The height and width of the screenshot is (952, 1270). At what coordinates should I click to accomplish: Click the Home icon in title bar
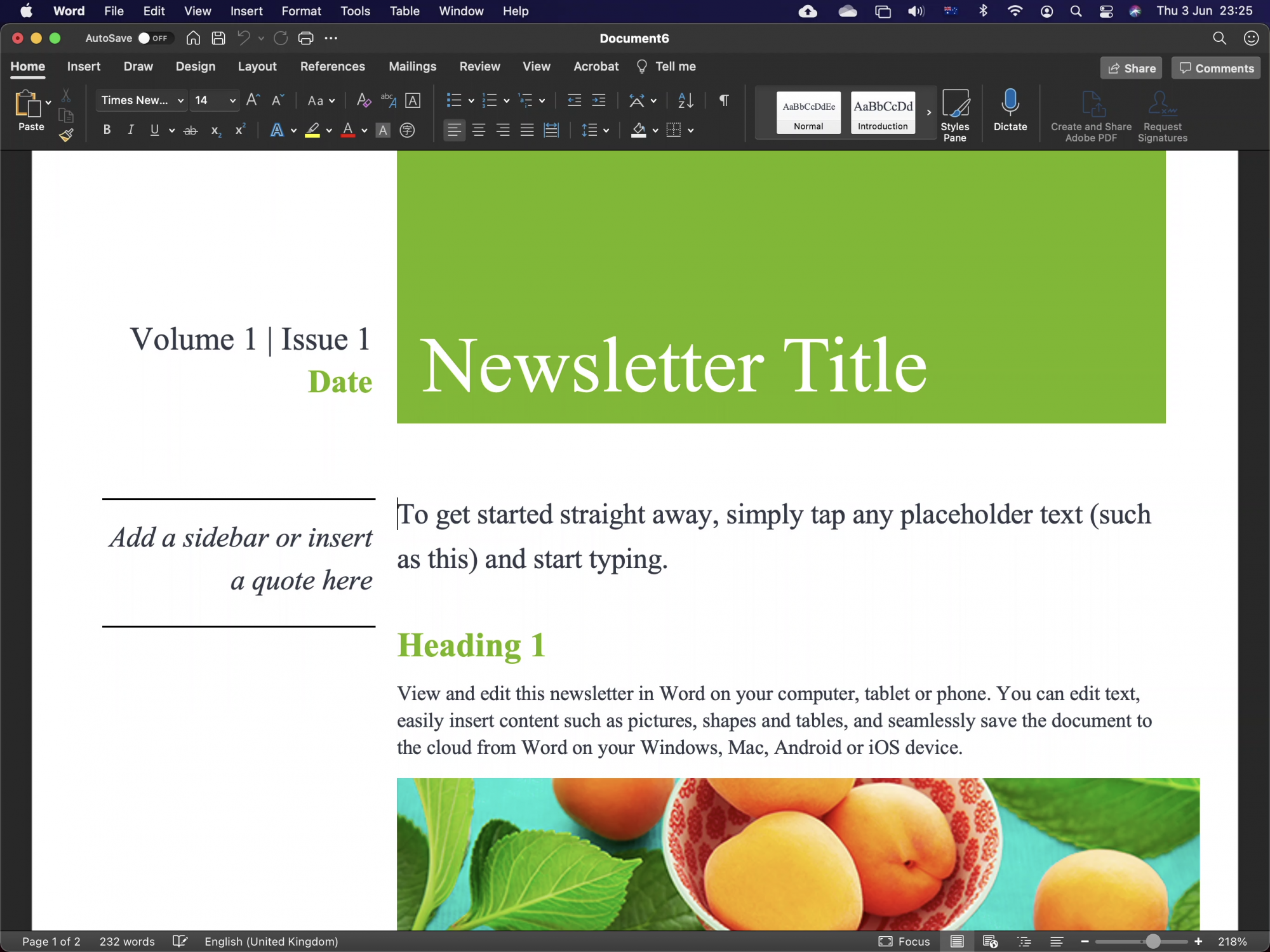tap(193, 38)
